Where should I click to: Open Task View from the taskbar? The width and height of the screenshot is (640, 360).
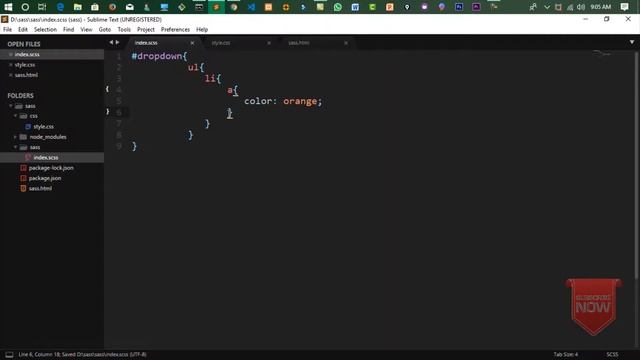point(42,7)
